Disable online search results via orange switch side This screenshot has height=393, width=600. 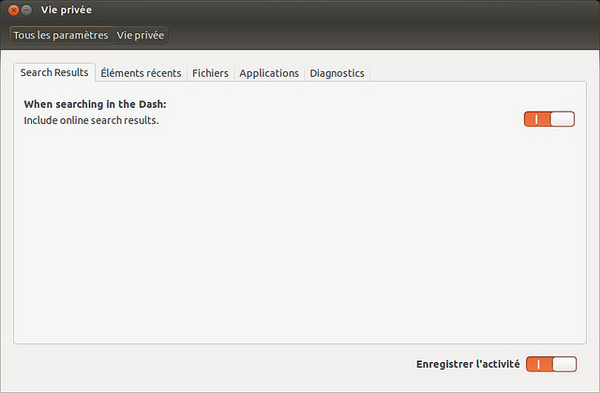pyautogui.click(x=537, y=119)
